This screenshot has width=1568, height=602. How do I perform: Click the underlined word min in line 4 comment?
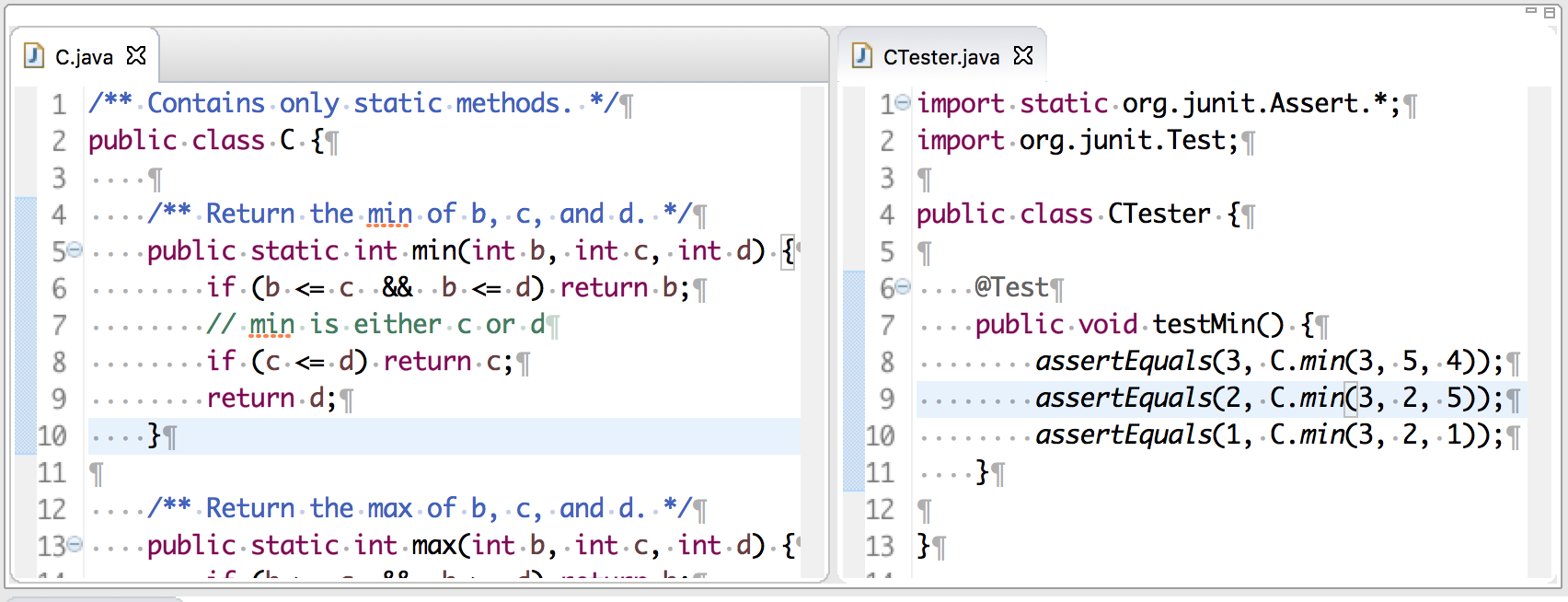click(x=389, y=214)
